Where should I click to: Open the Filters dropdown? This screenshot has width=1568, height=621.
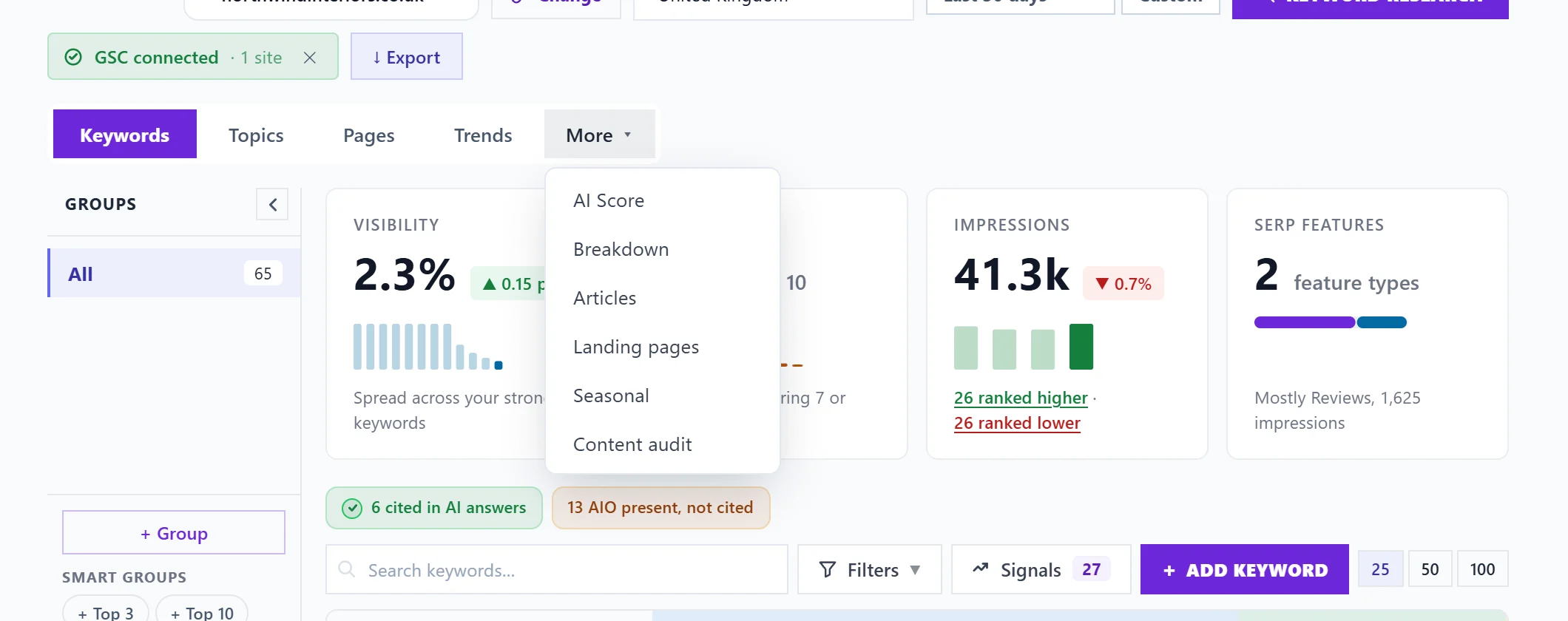pos(870,569)
